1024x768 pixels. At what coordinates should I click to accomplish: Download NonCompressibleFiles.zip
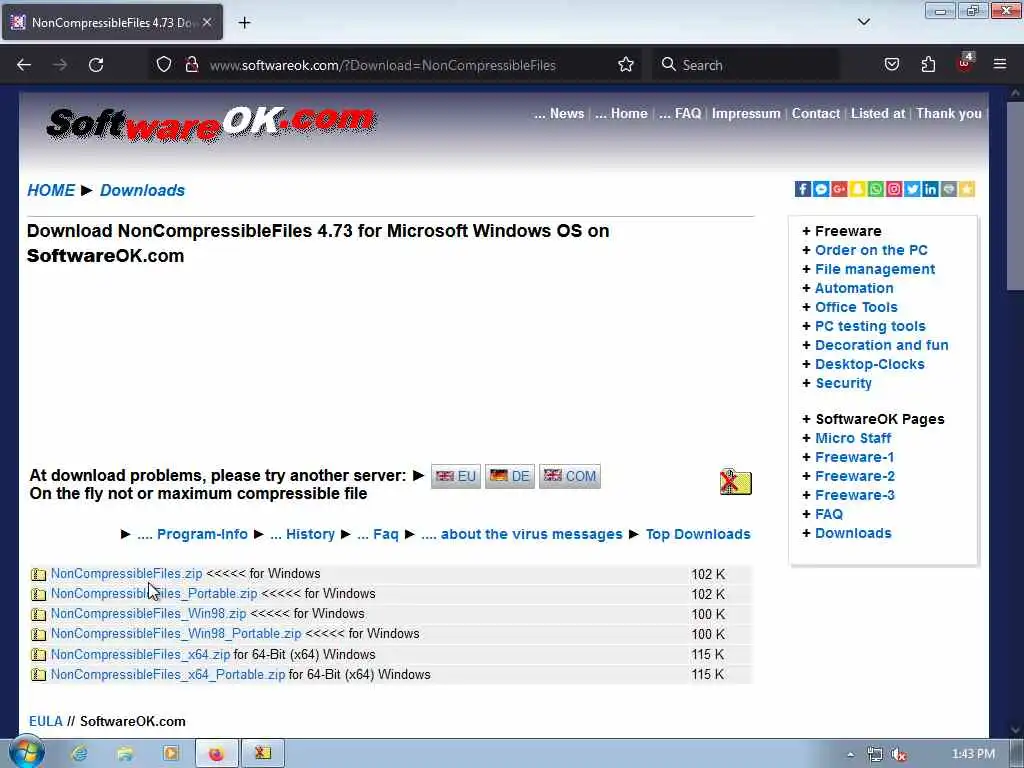coord(127,573)
